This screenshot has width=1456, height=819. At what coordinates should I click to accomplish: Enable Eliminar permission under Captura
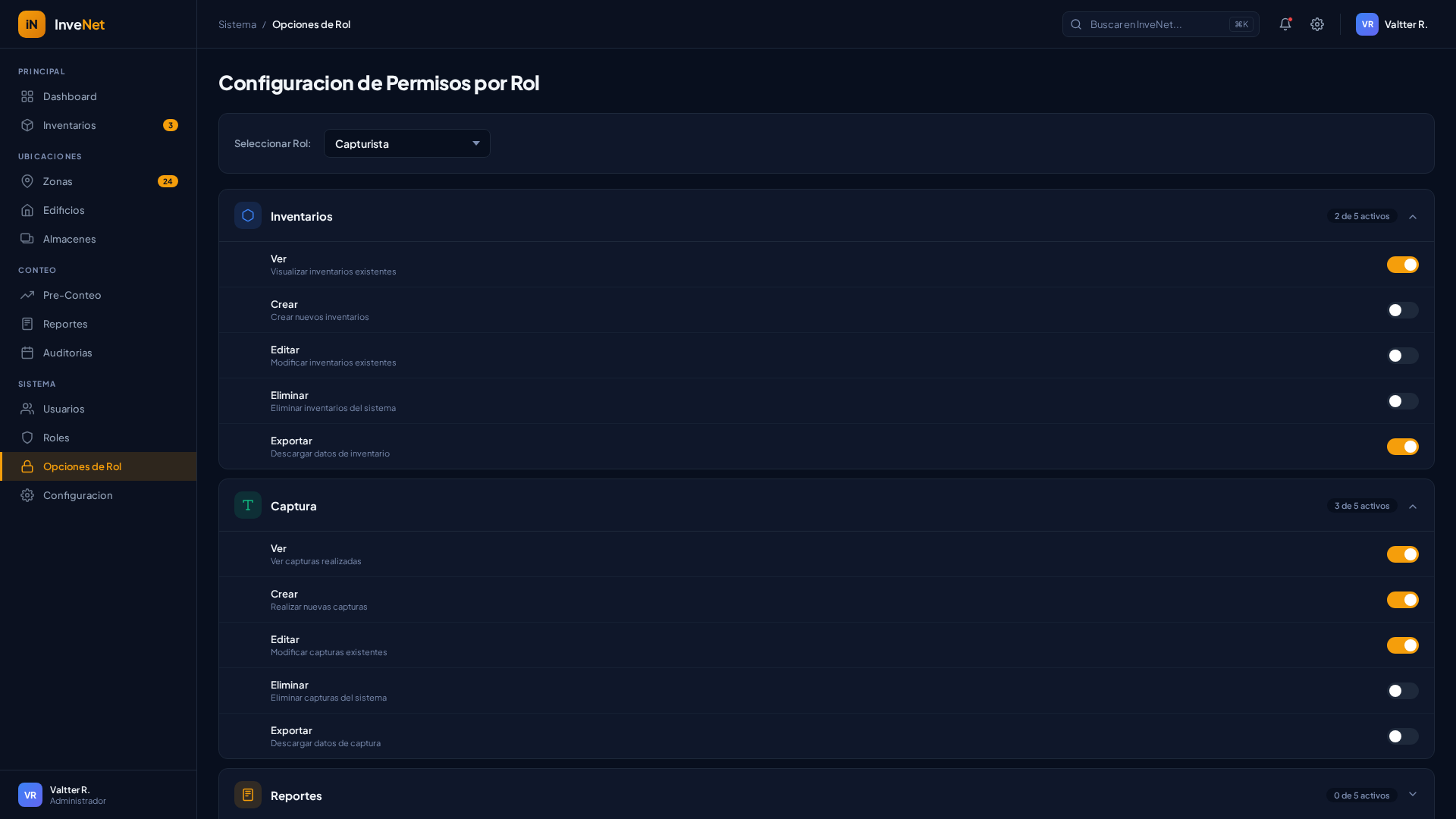[1402, 691]
